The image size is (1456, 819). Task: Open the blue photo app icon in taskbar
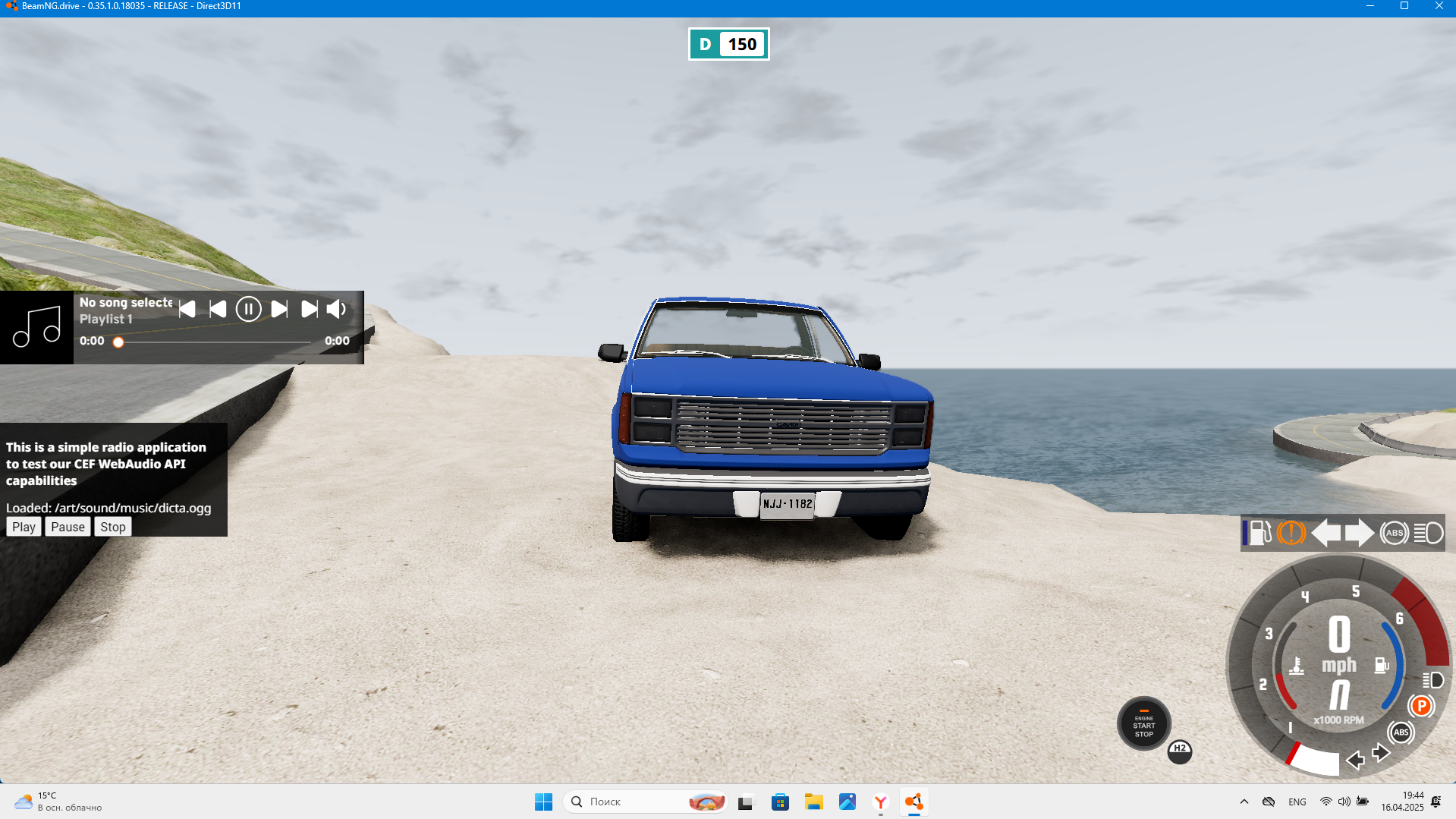coord(847,802)
